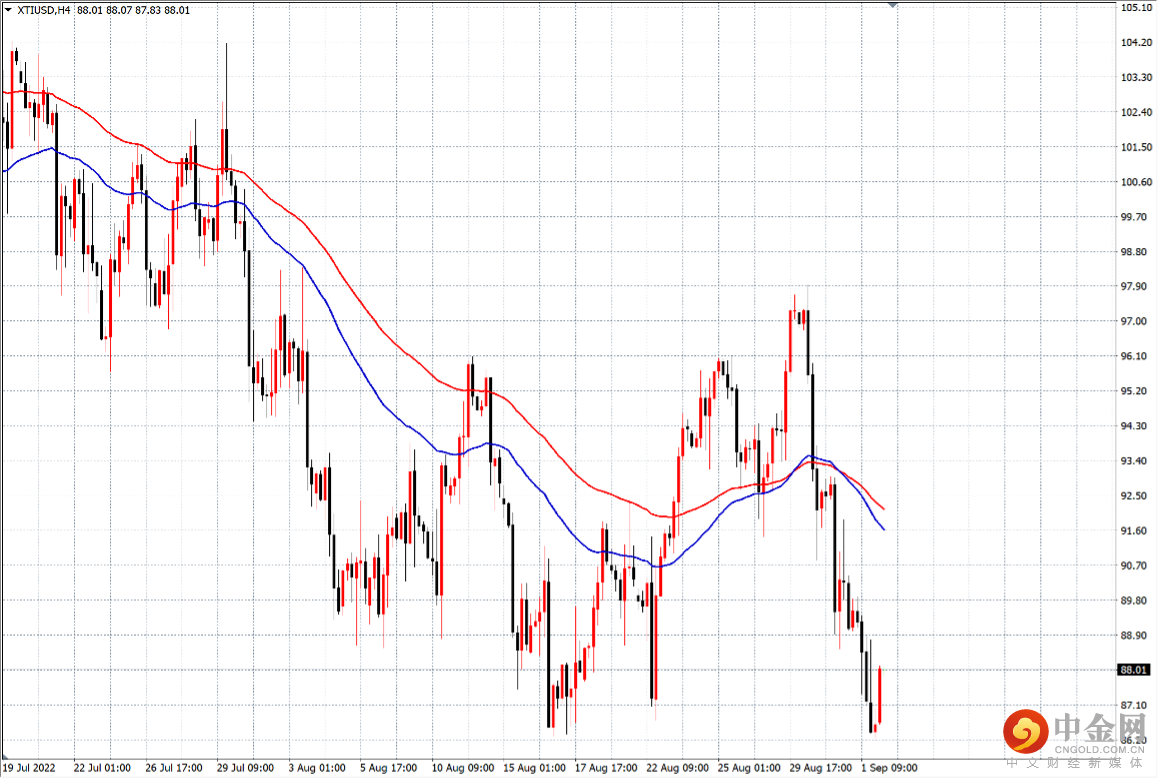Screen dimensions: 1160x781
Task: Click the 29 Jul 09:00 time label
Action: [246, 768]
